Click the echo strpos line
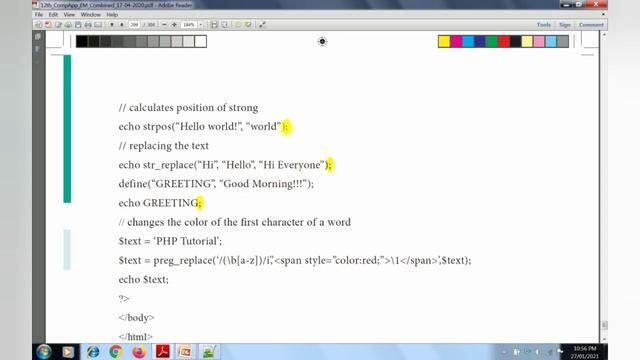The width and height of the screenshot is (640, 360). 204,127
